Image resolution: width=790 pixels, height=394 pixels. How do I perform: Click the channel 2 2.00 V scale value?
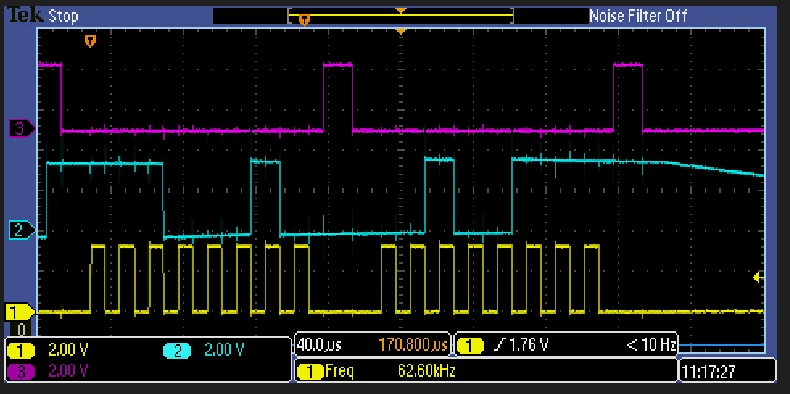[224, 350]
